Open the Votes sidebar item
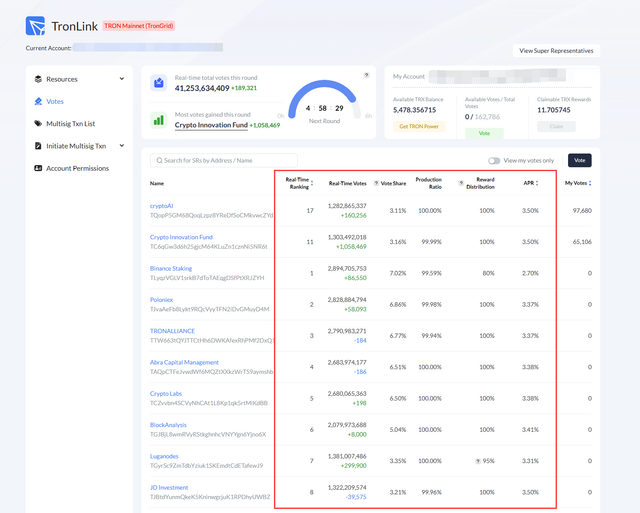The height and width of the screenshot is (513, 640). pyautogui.click(x=55, y=101)
